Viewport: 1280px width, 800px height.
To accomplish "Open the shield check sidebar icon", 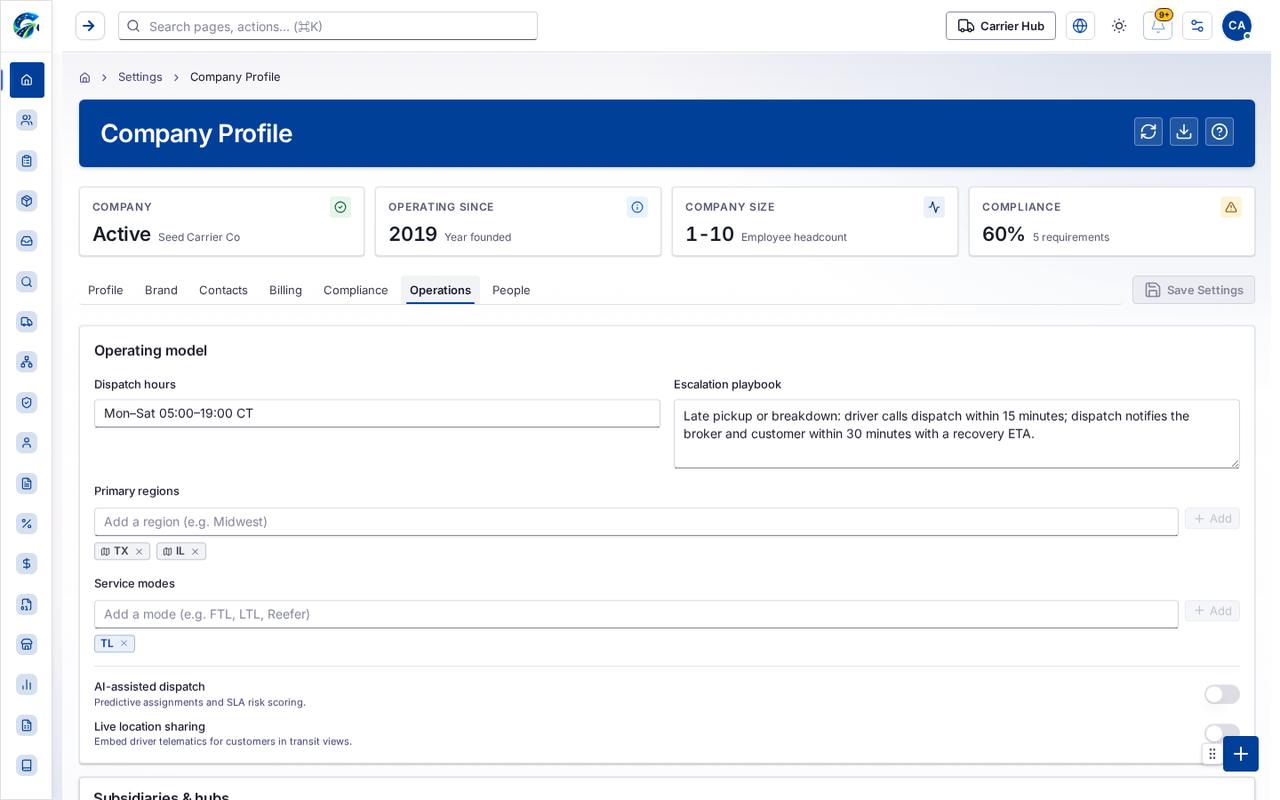I will (x=27, y=402).
